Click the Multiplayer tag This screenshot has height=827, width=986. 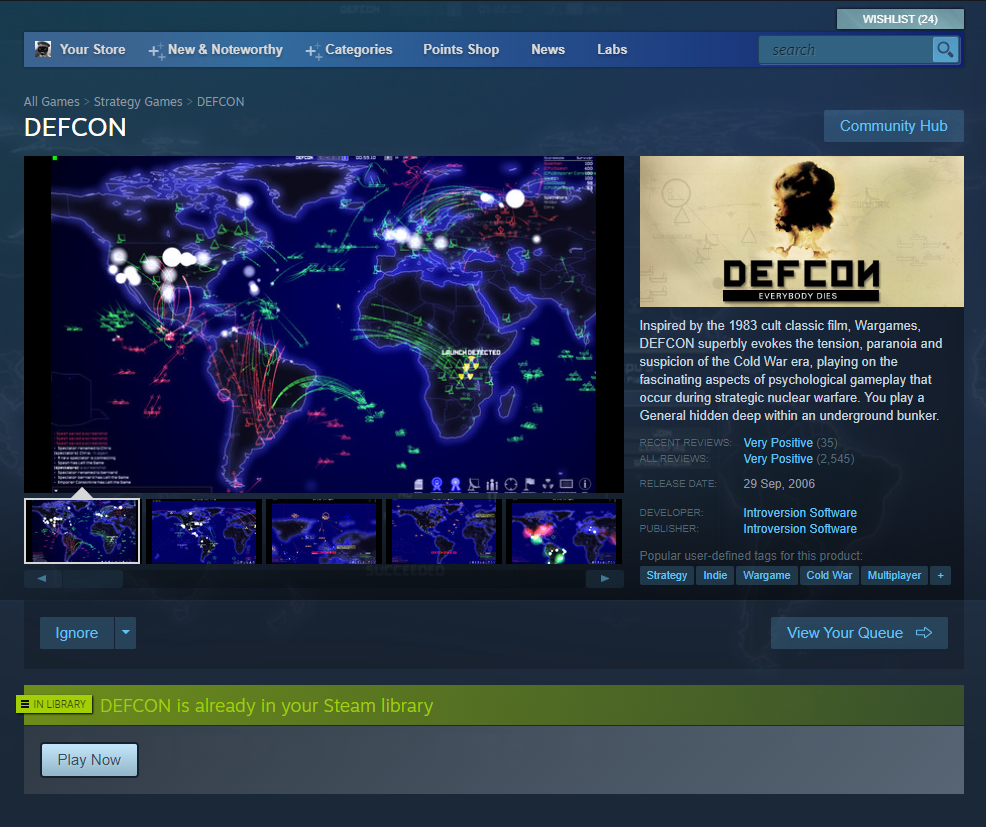point(894,575)
